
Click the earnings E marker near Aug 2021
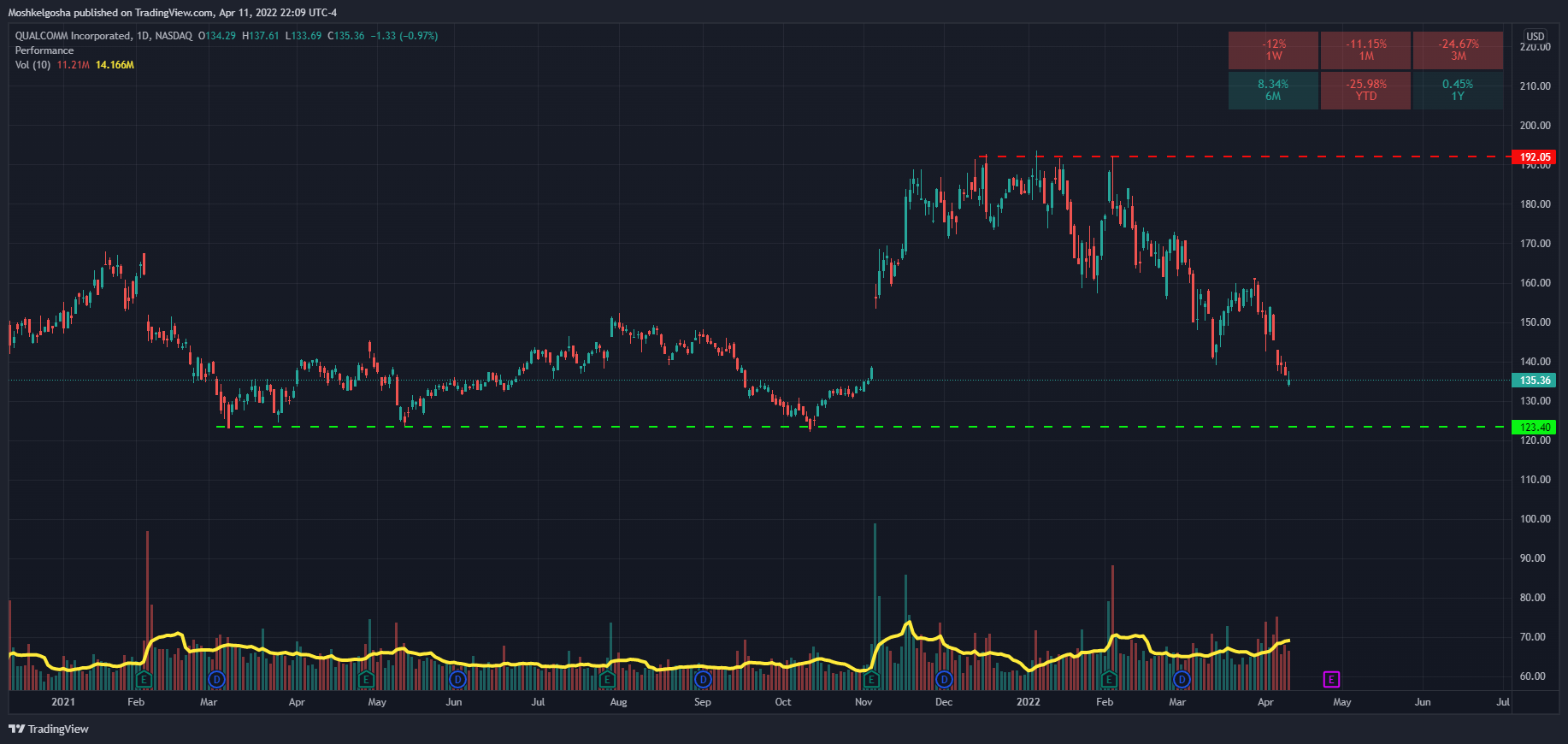tap(607, 680)
